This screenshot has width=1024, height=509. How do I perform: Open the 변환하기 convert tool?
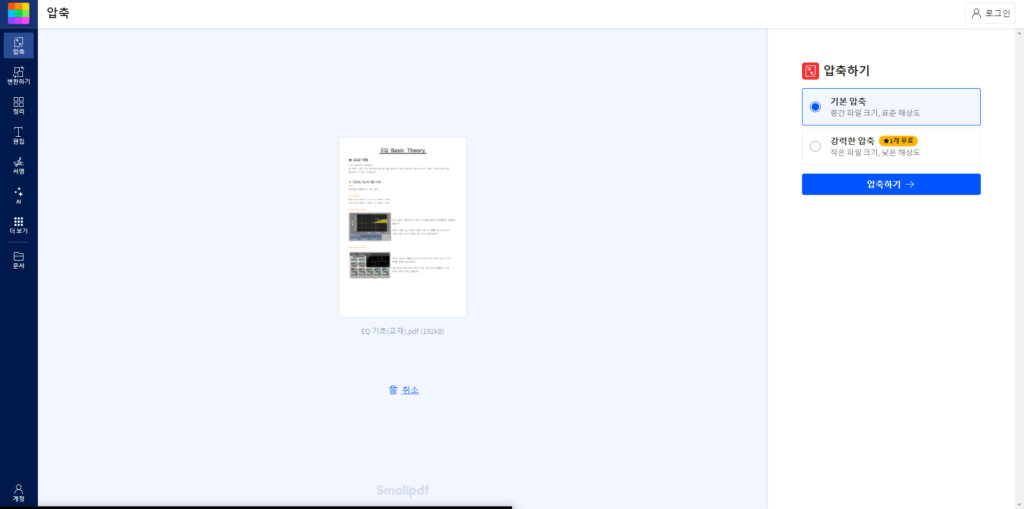pyautogui.click(x=18, y=75)
